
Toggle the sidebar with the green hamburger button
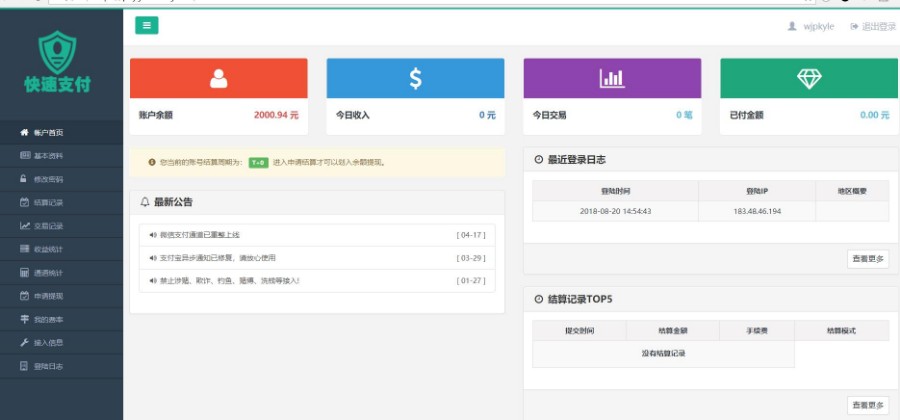146,26
